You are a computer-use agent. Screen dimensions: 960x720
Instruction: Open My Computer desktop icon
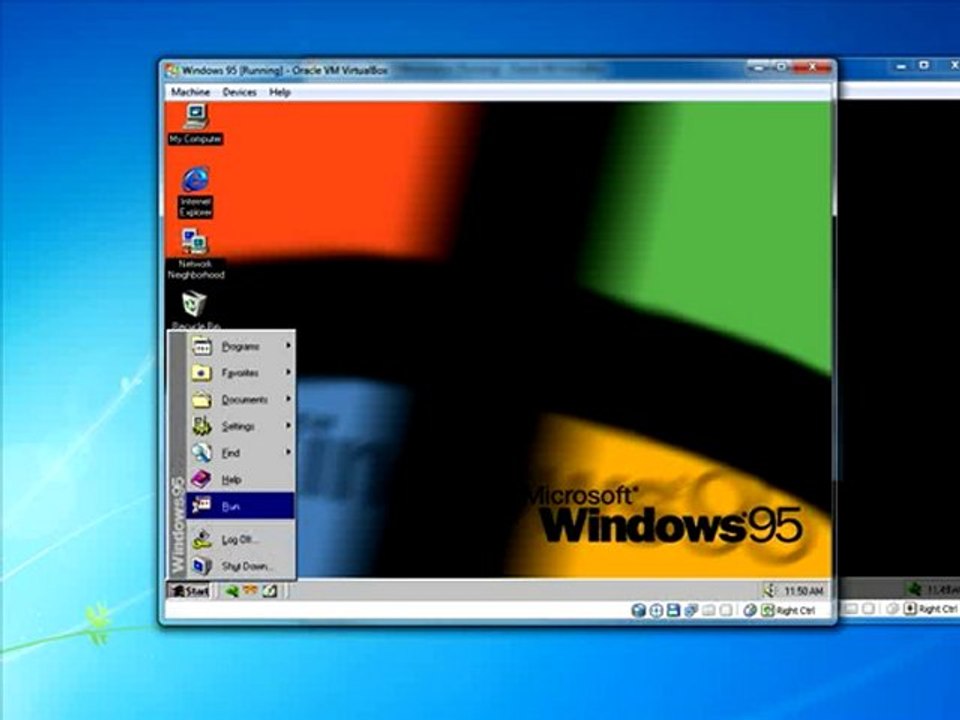[x=196, y=124]
